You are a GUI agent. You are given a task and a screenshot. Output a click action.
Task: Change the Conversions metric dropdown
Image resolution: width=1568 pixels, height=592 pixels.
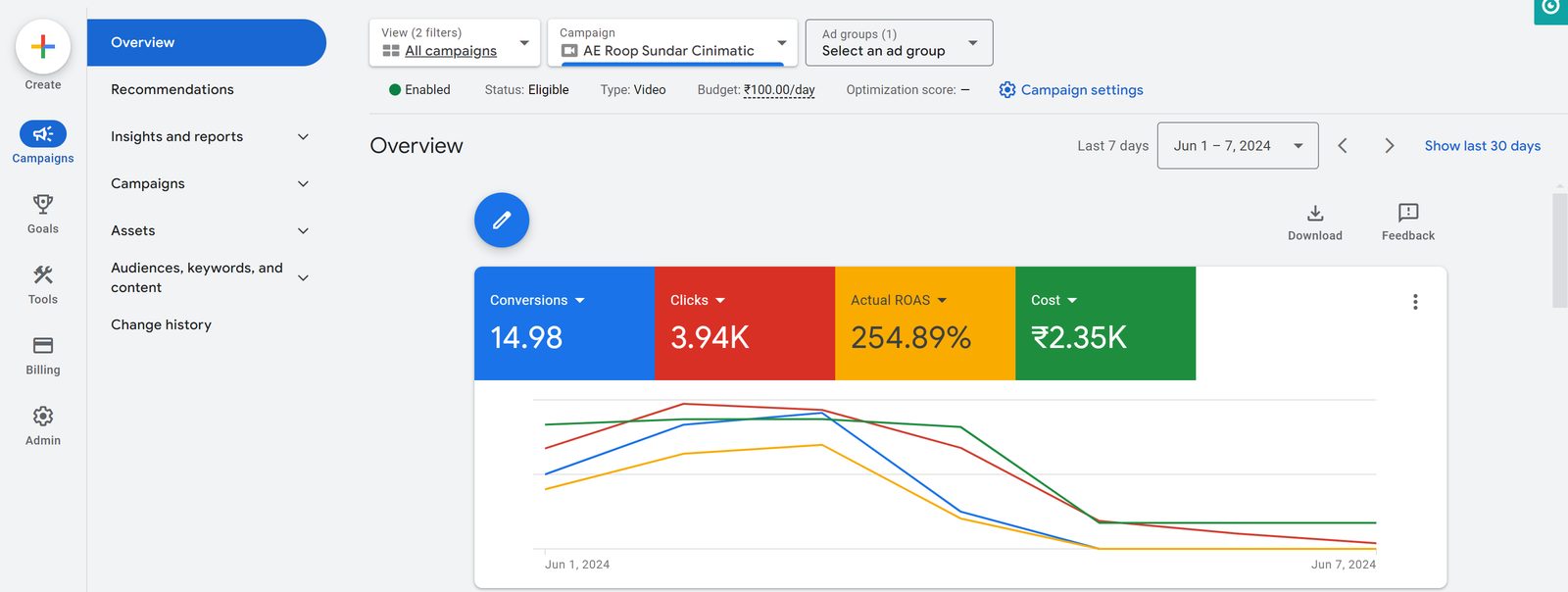pos(537,300)
